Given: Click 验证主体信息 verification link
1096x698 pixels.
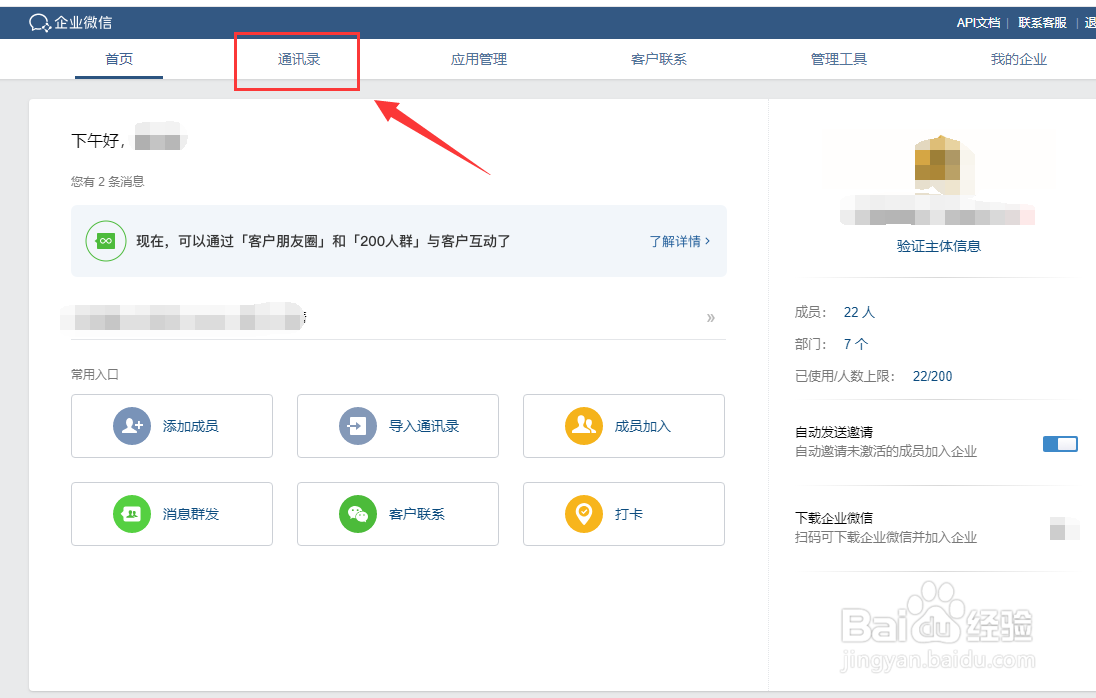Looking at the screenshot, I should 937,245.
